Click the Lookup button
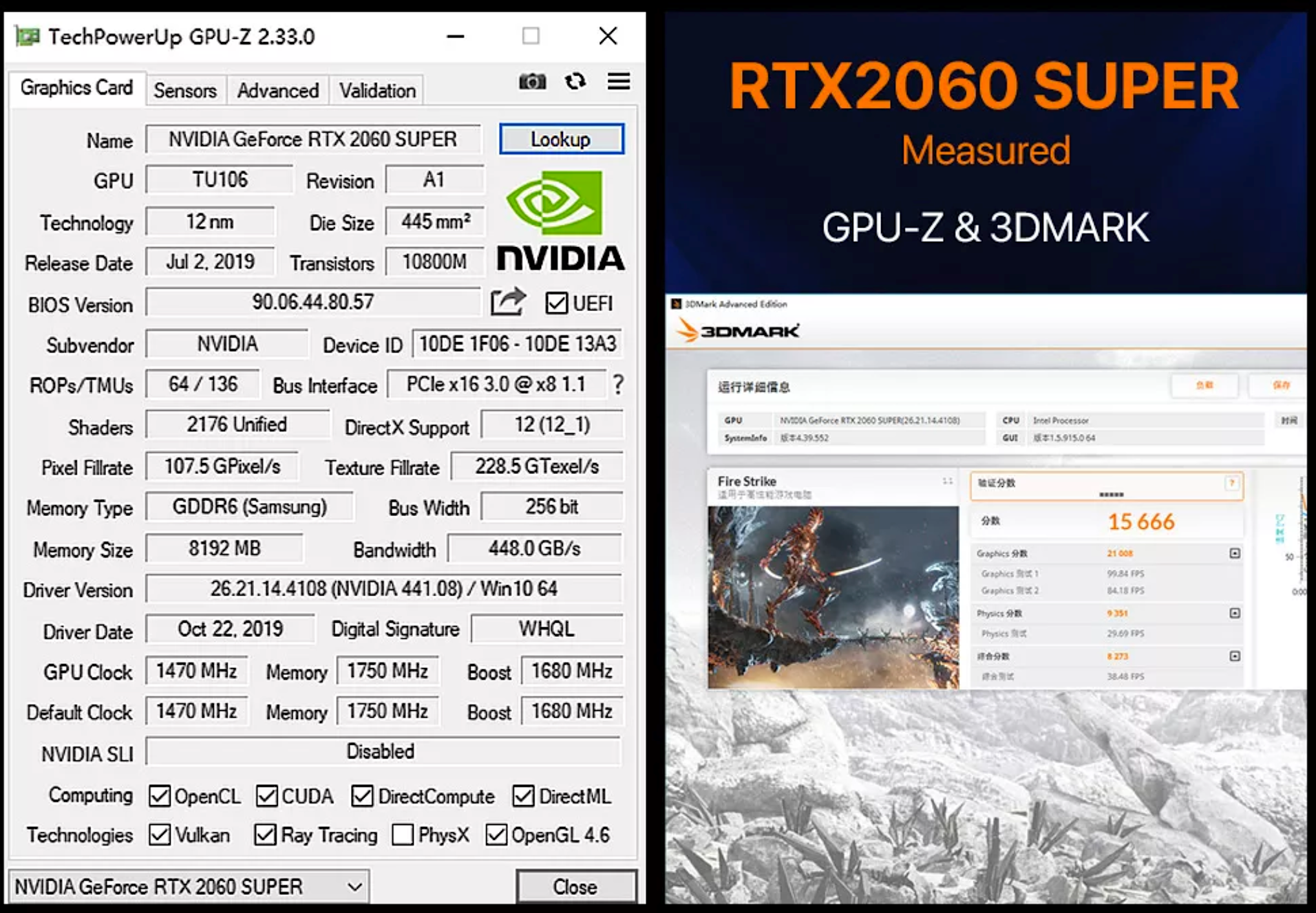The width and height of the screenshot is (1316, 913). [561, 139]
